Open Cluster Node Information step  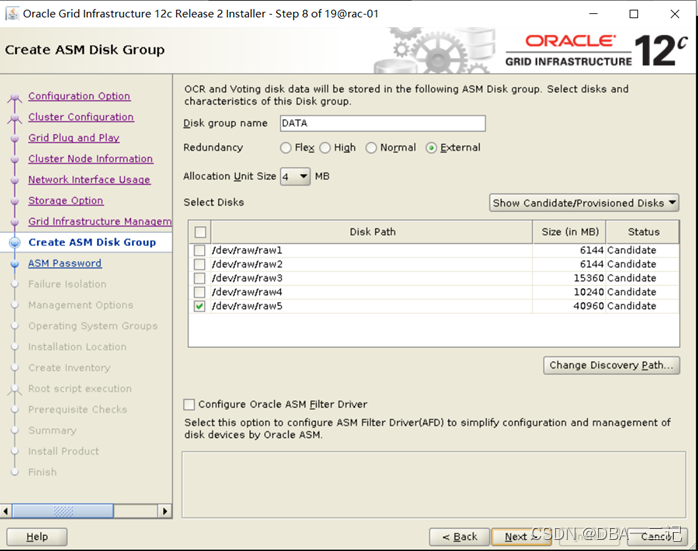pos(91,159)
